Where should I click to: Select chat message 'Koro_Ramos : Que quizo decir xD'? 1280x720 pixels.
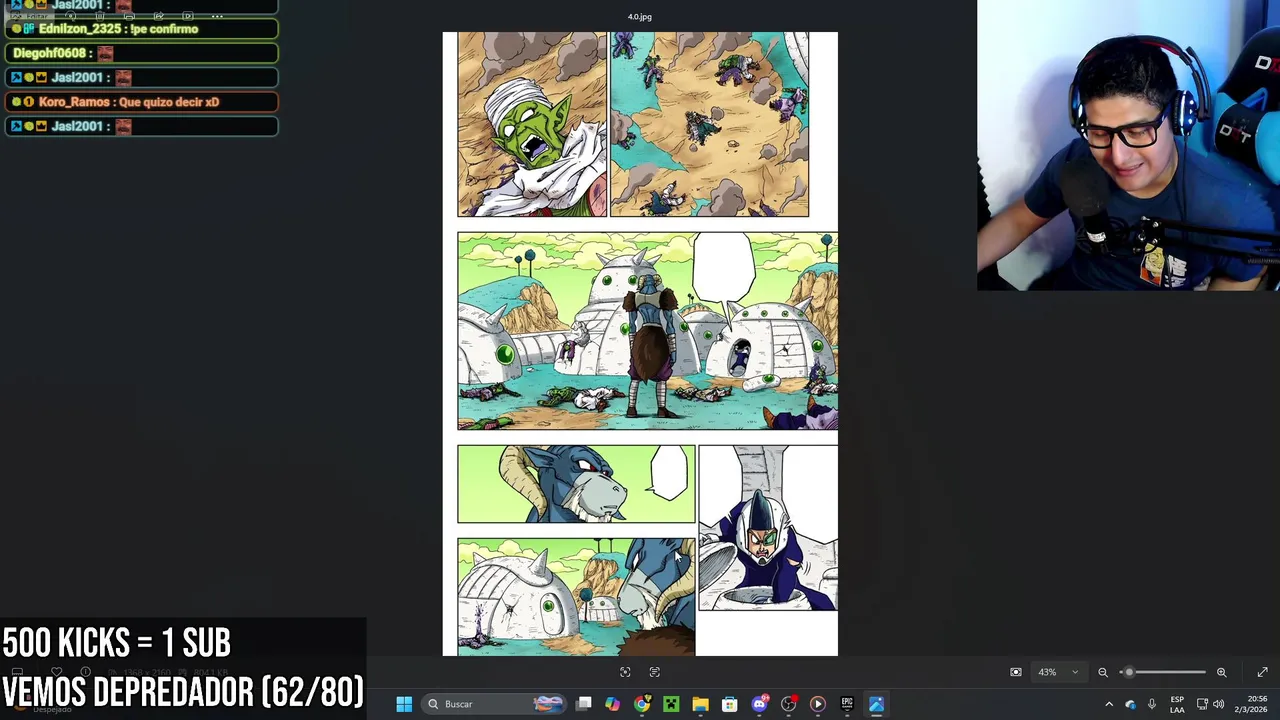140,102
